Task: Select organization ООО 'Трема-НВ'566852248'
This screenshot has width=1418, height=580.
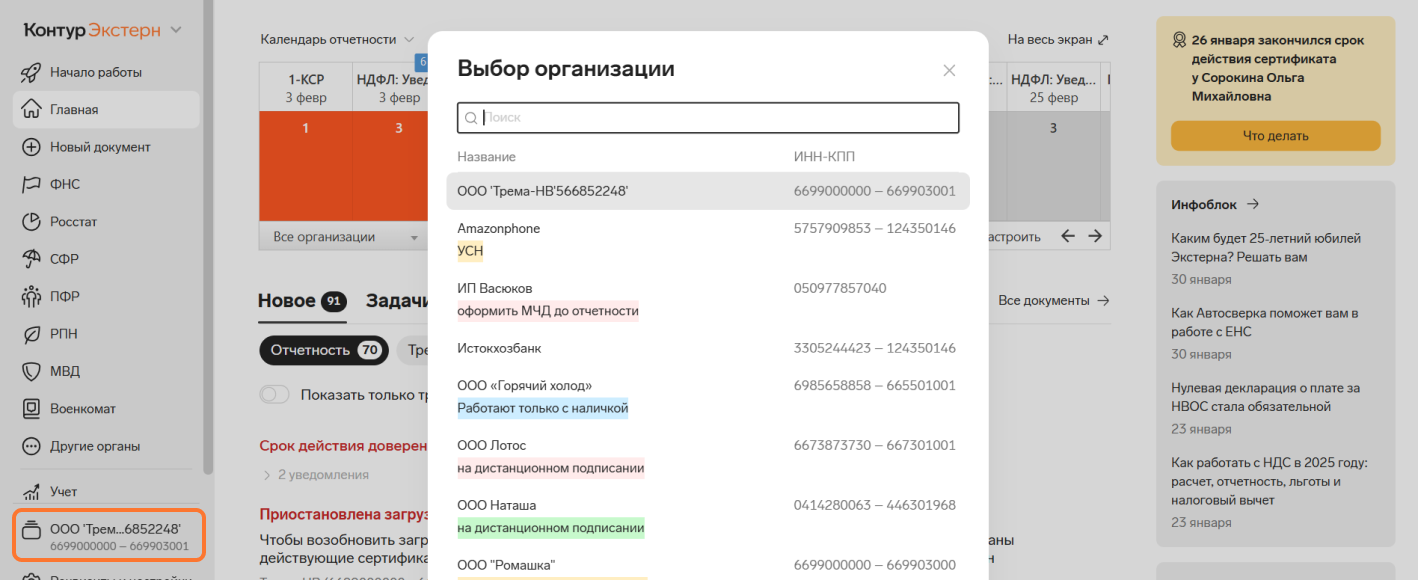Action: pos(708,191)
